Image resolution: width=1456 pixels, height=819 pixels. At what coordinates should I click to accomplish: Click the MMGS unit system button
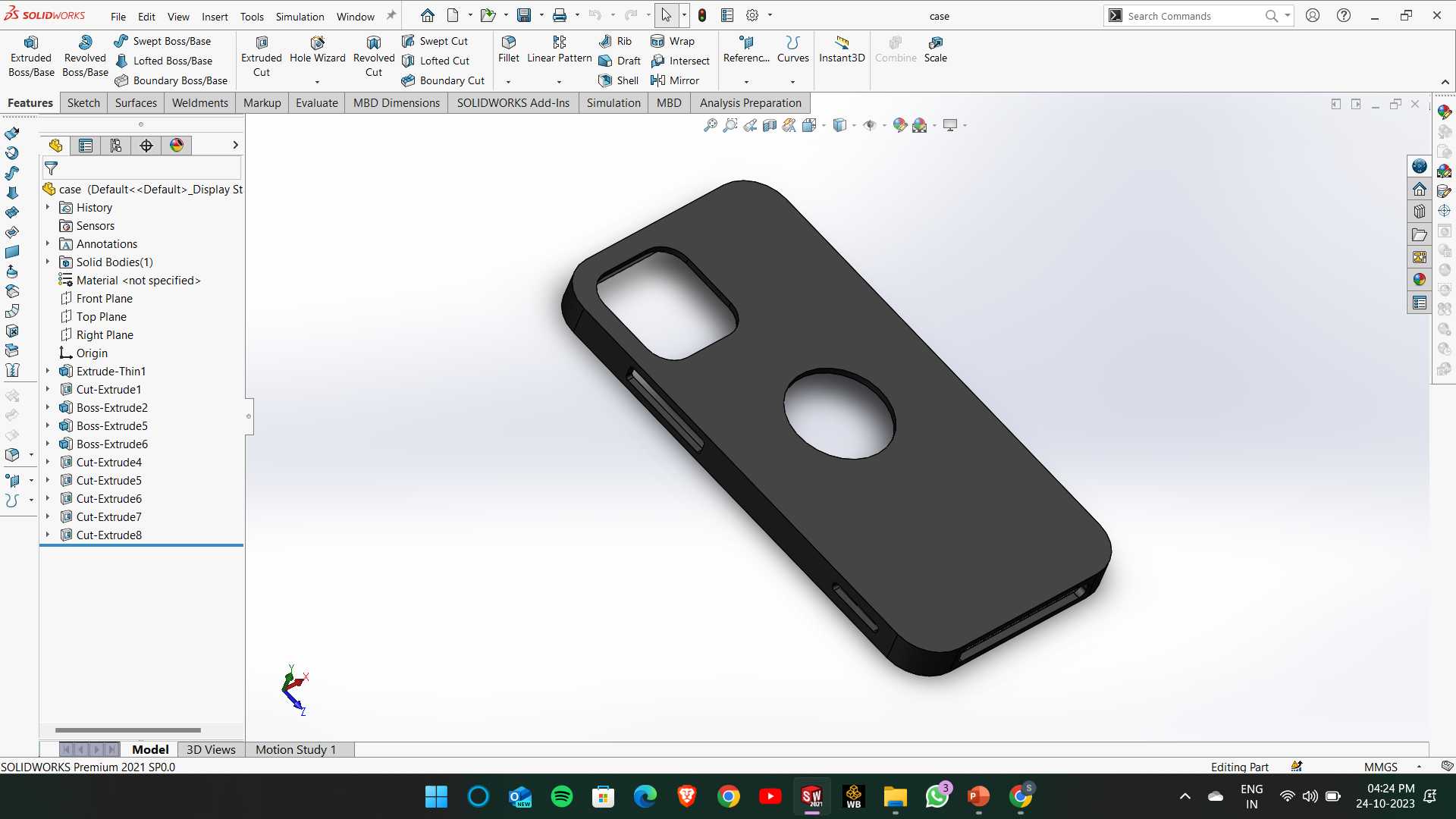pyautogui.click(x=1380, y=767)
